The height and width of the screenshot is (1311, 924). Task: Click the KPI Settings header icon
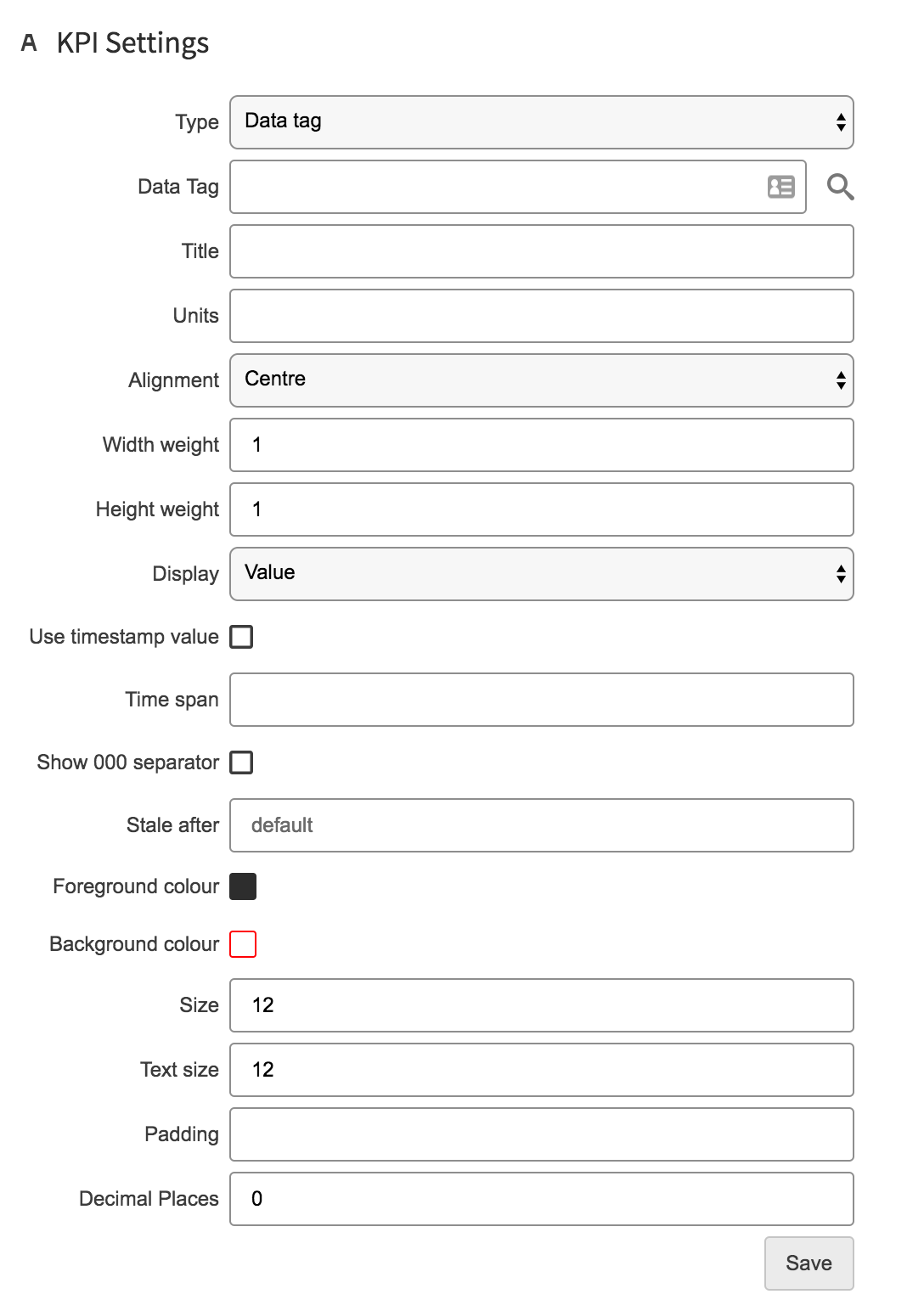tap(30, 42)
